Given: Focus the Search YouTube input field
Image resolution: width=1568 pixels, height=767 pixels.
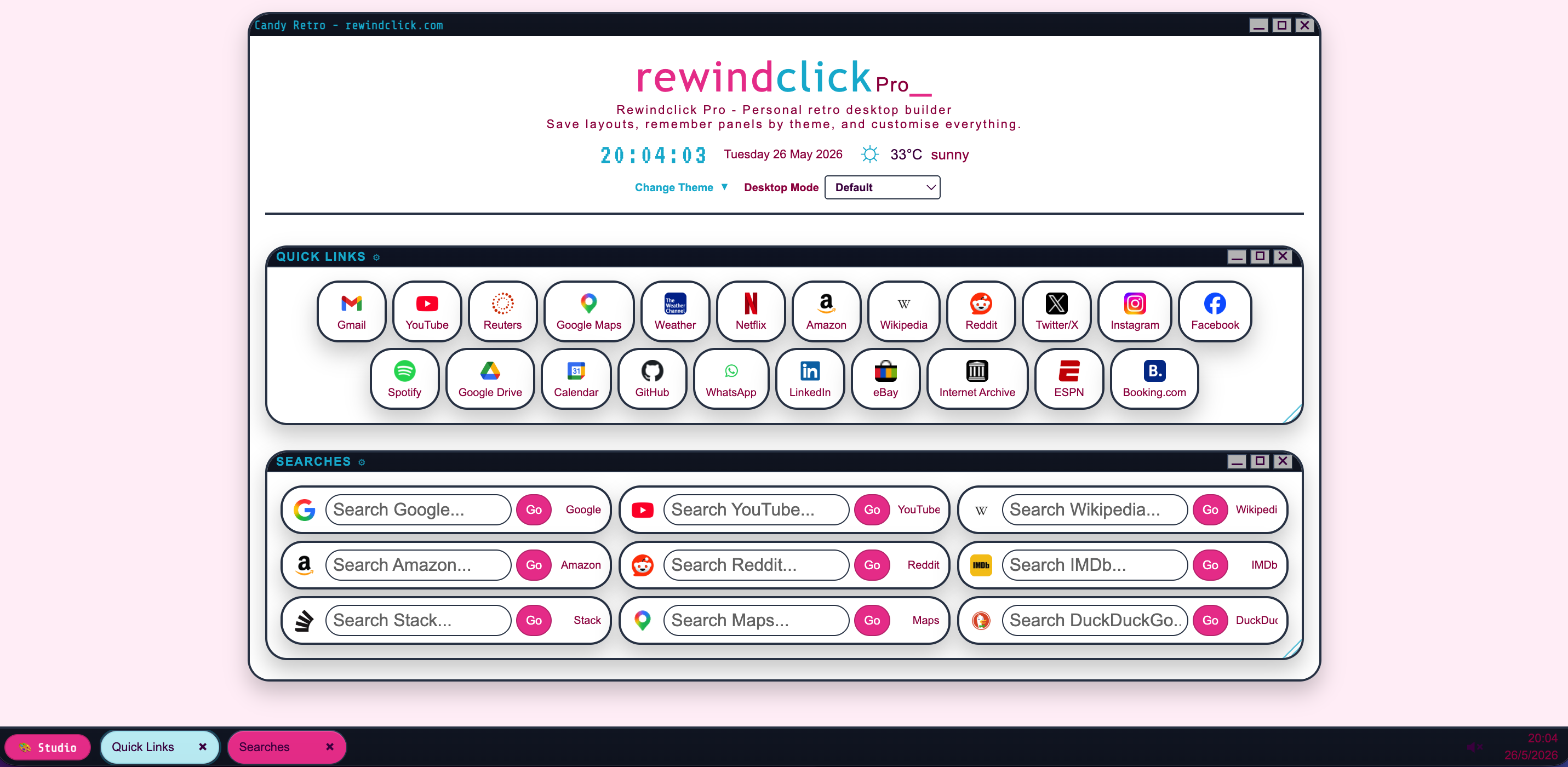Looking at the screenshot, I should 756,510.
